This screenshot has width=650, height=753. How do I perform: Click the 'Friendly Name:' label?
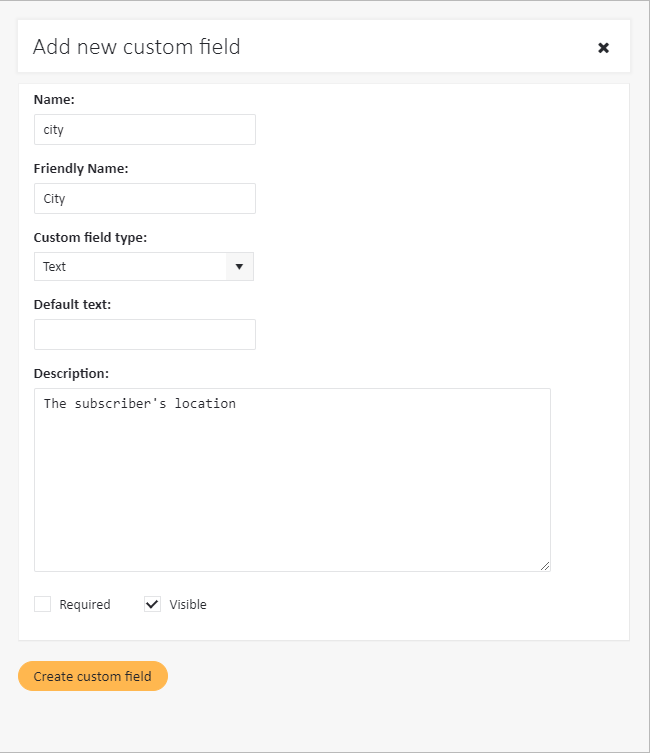tap(81, 169)
